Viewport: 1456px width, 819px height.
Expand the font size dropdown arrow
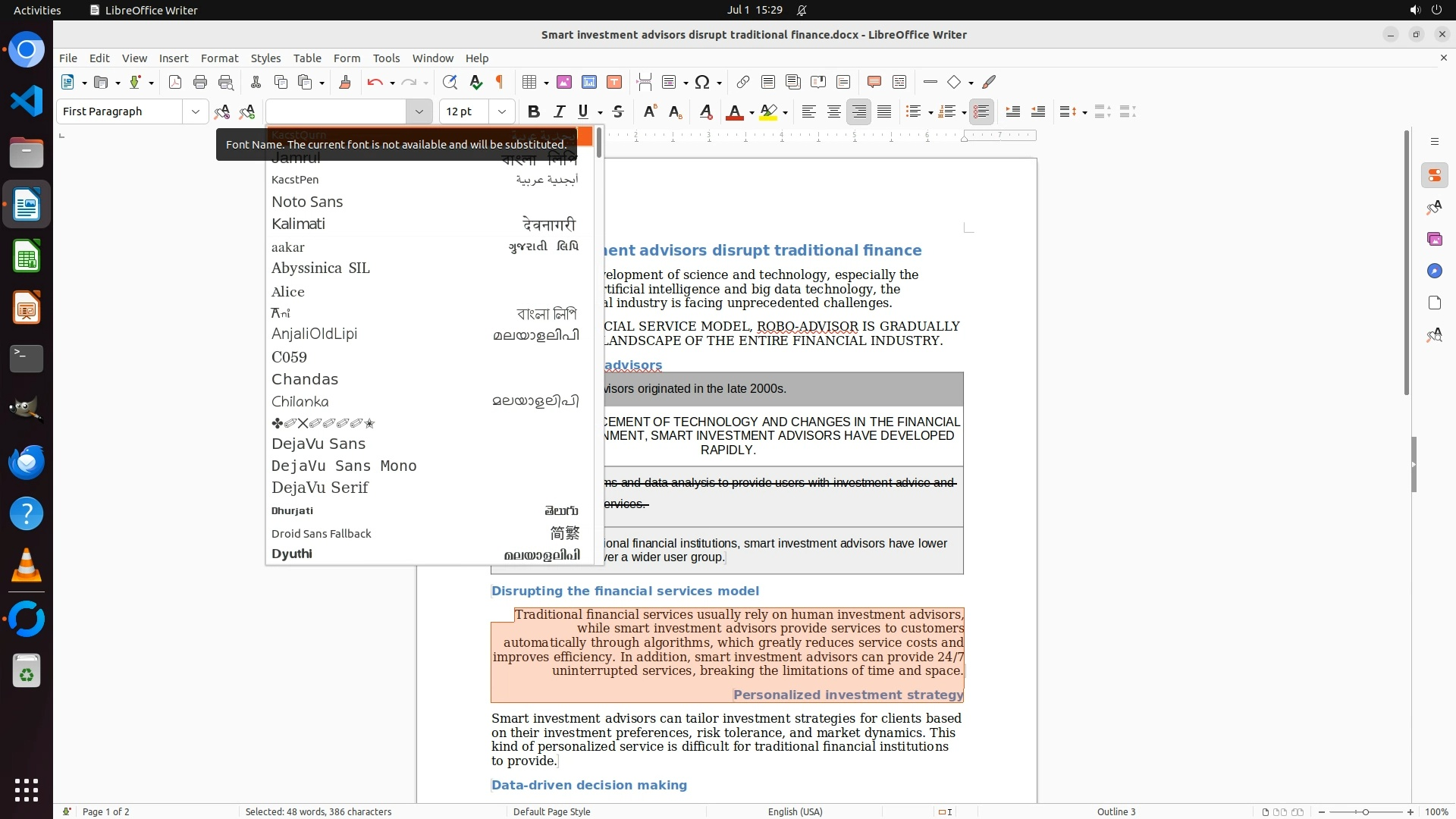(x=501, y=111)
